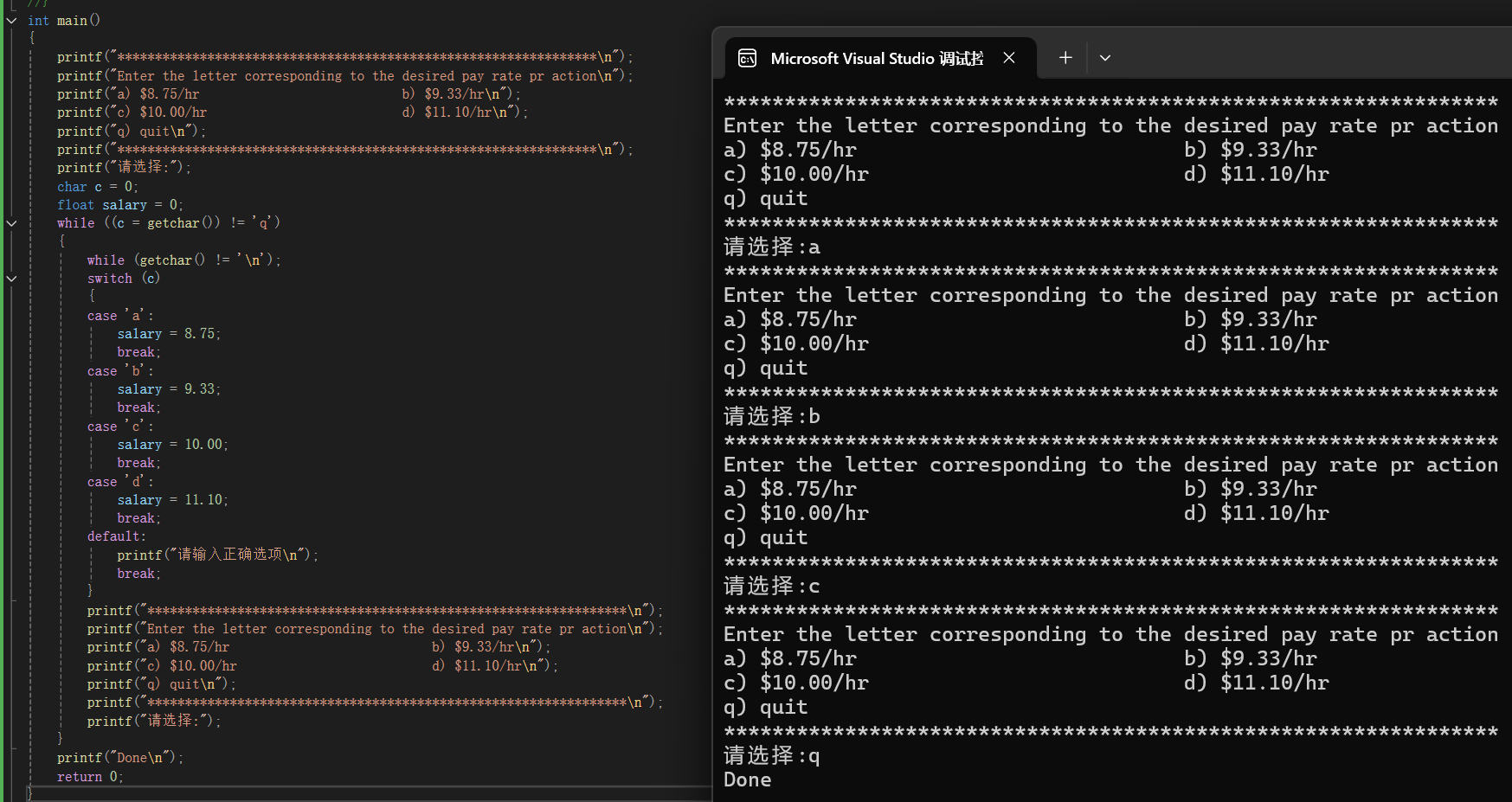The image size is (1512, 802).
Task: Select the Microsoft Visual Studio 调试控 tab
Action: point(880,58)
